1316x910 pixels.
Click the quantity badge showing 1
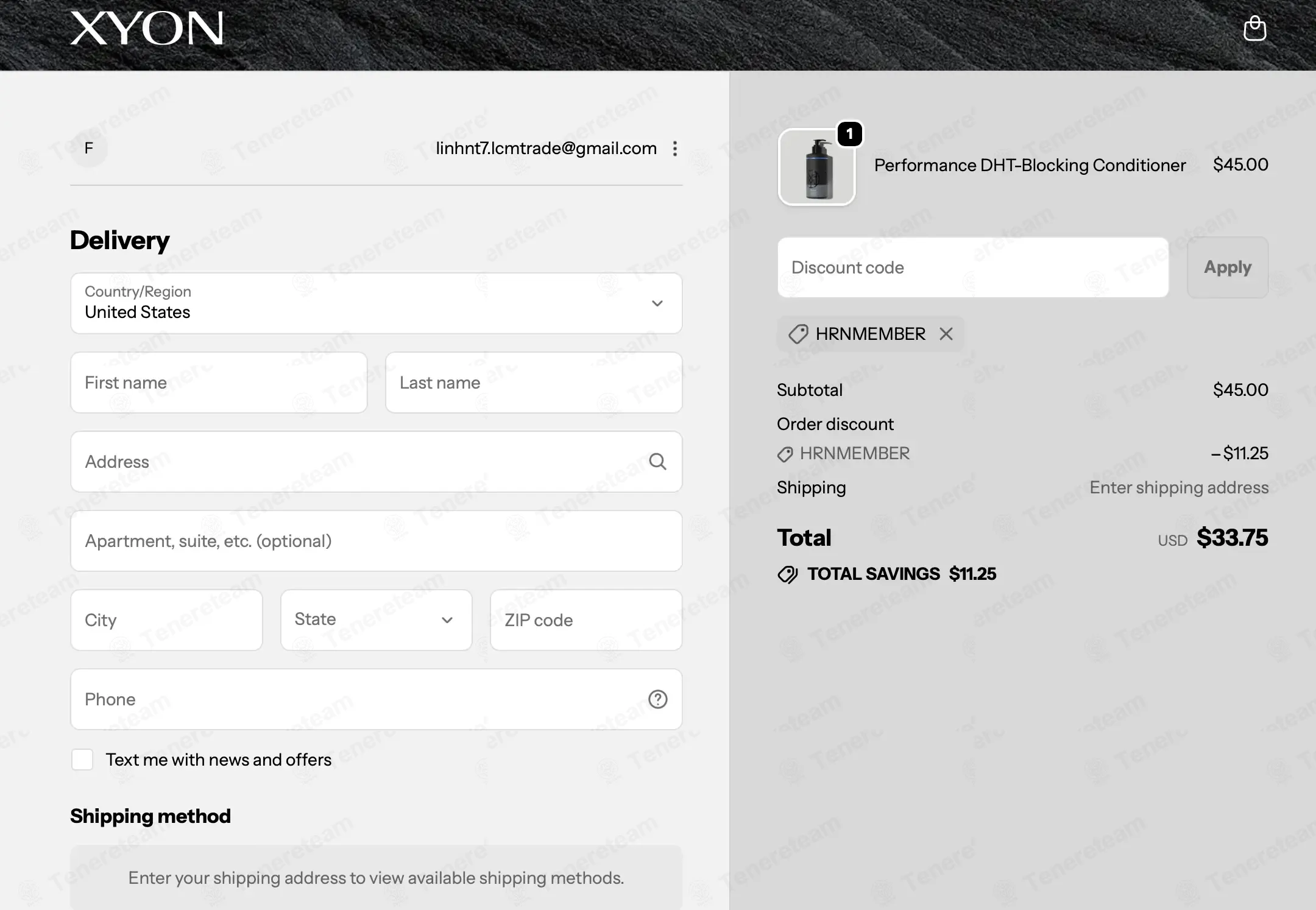point(849,134)
